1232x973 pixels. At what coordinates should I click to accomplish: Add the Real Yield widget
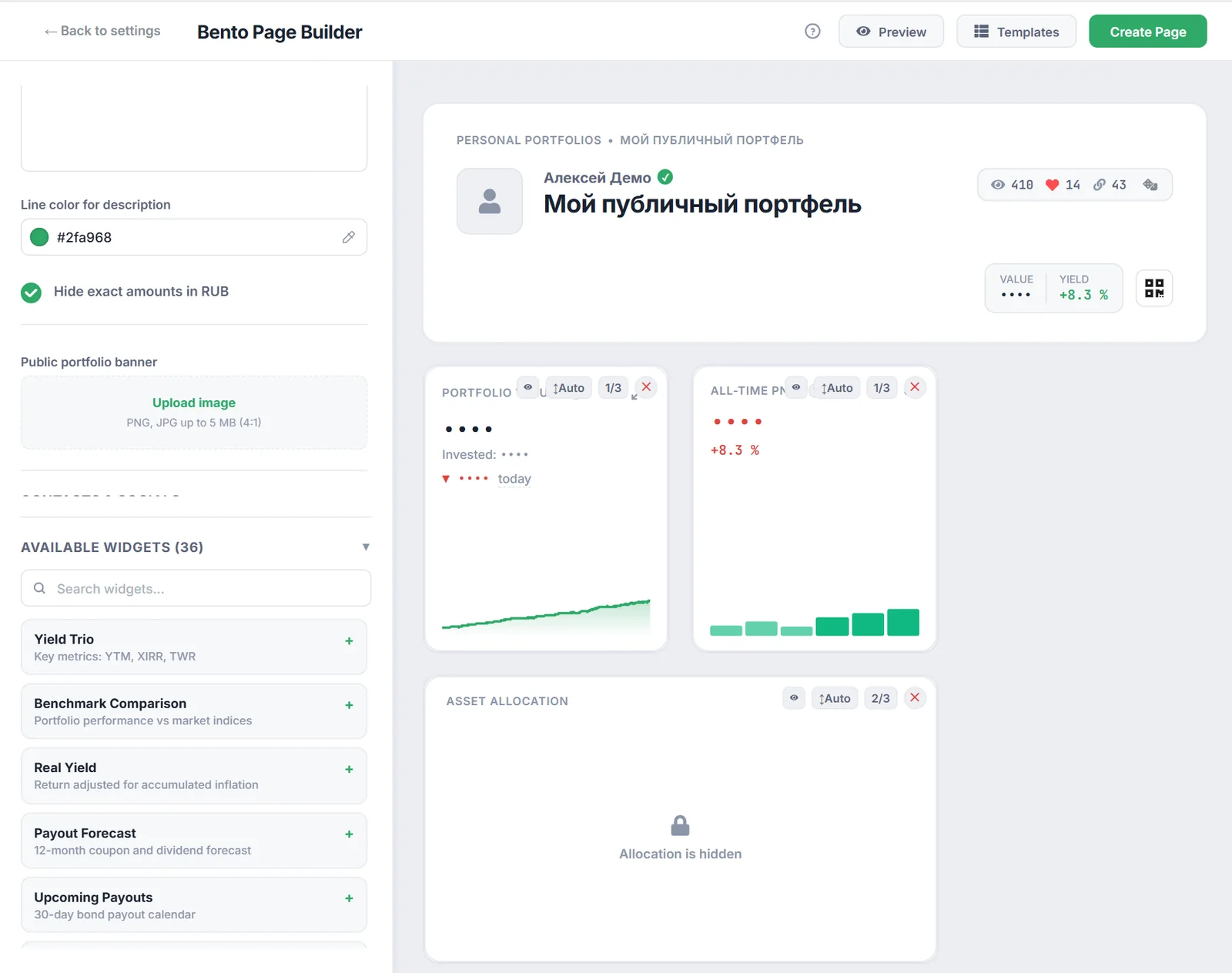[349, 769]
